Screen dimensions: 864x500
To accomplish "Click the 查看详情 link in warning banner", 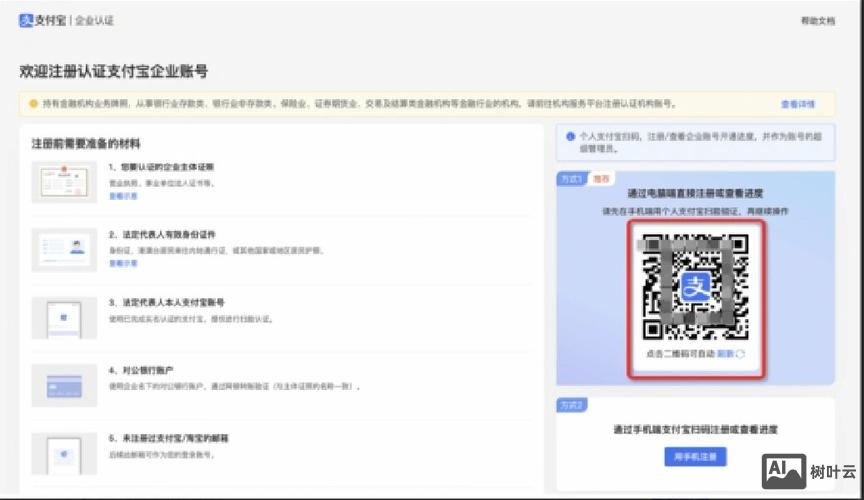I will (x=797, y=104).
